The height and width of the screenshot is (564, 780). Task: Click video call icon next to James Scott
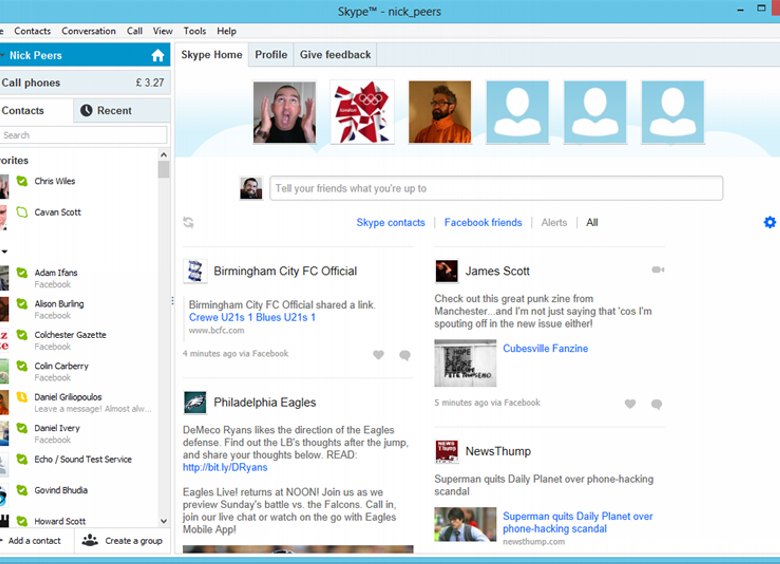(657, 270)
